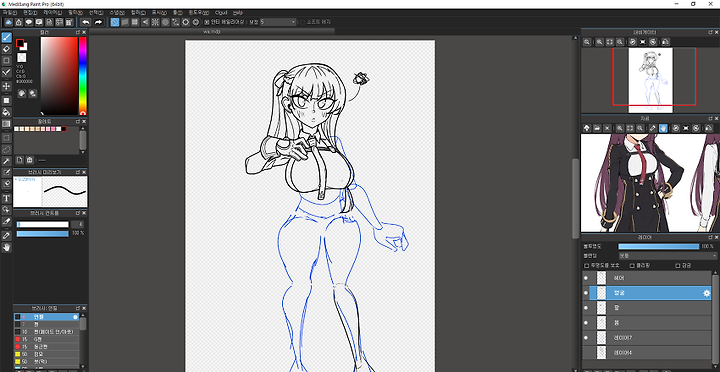Image resolution: width=720 pixels, height=372 pixels.
Task: Enable the circle snap icon
Action: coord(165,22)
